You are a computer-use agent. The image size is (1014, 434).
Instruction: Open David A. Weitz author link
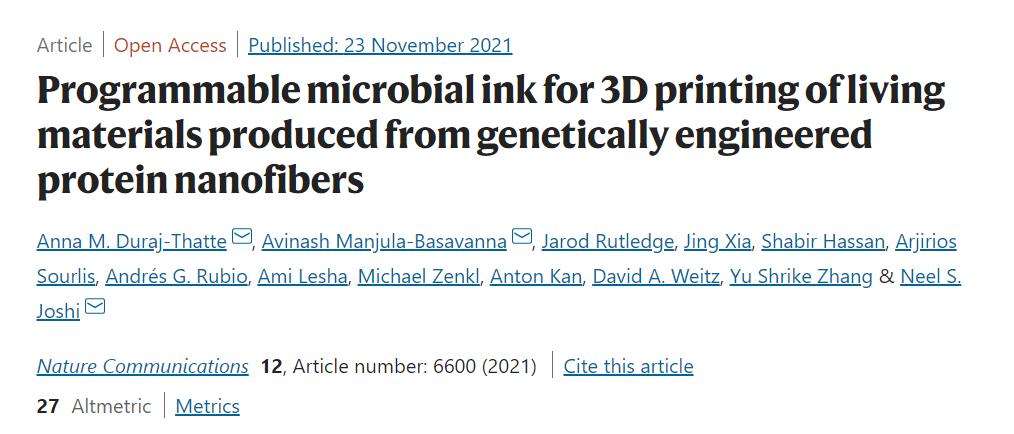pos(655,277)
